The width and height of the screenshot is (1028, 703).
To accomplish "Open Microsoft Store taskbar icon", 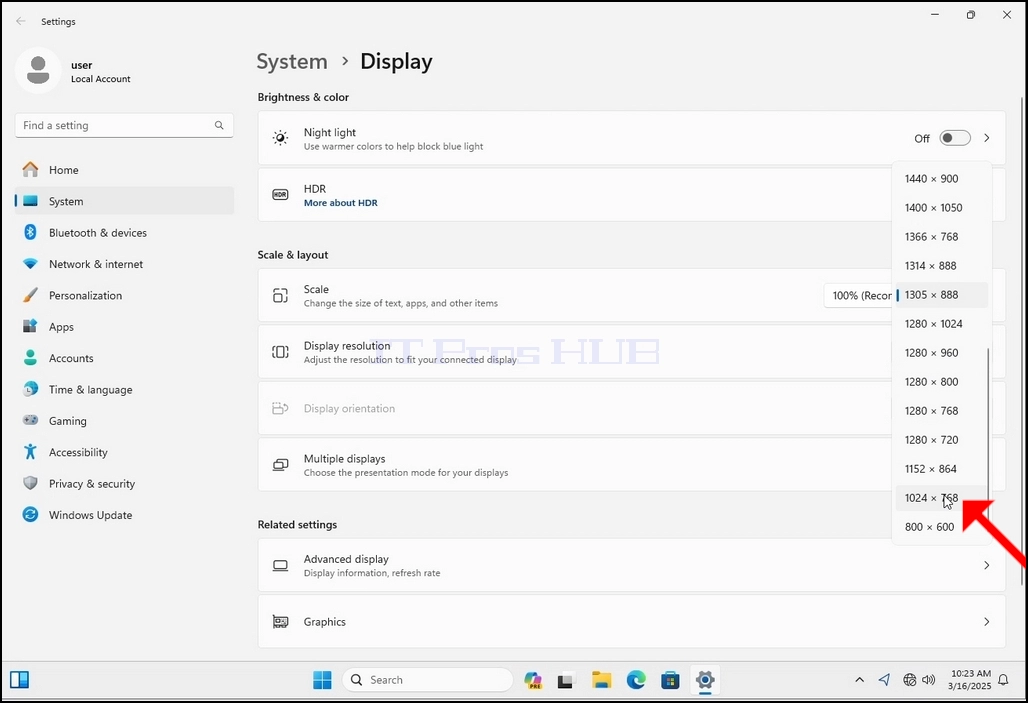I will pyautogui.click(x=670, y=680).
